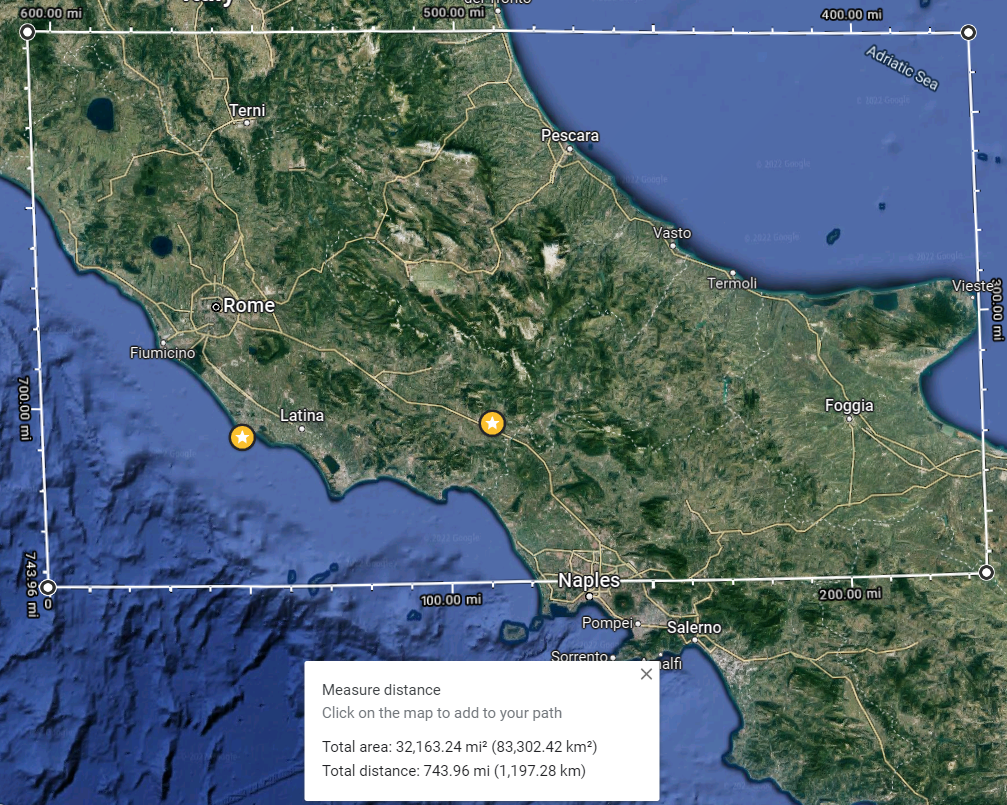Click the Naples city dot marker
1007x805 pixels.
point(589,596)
